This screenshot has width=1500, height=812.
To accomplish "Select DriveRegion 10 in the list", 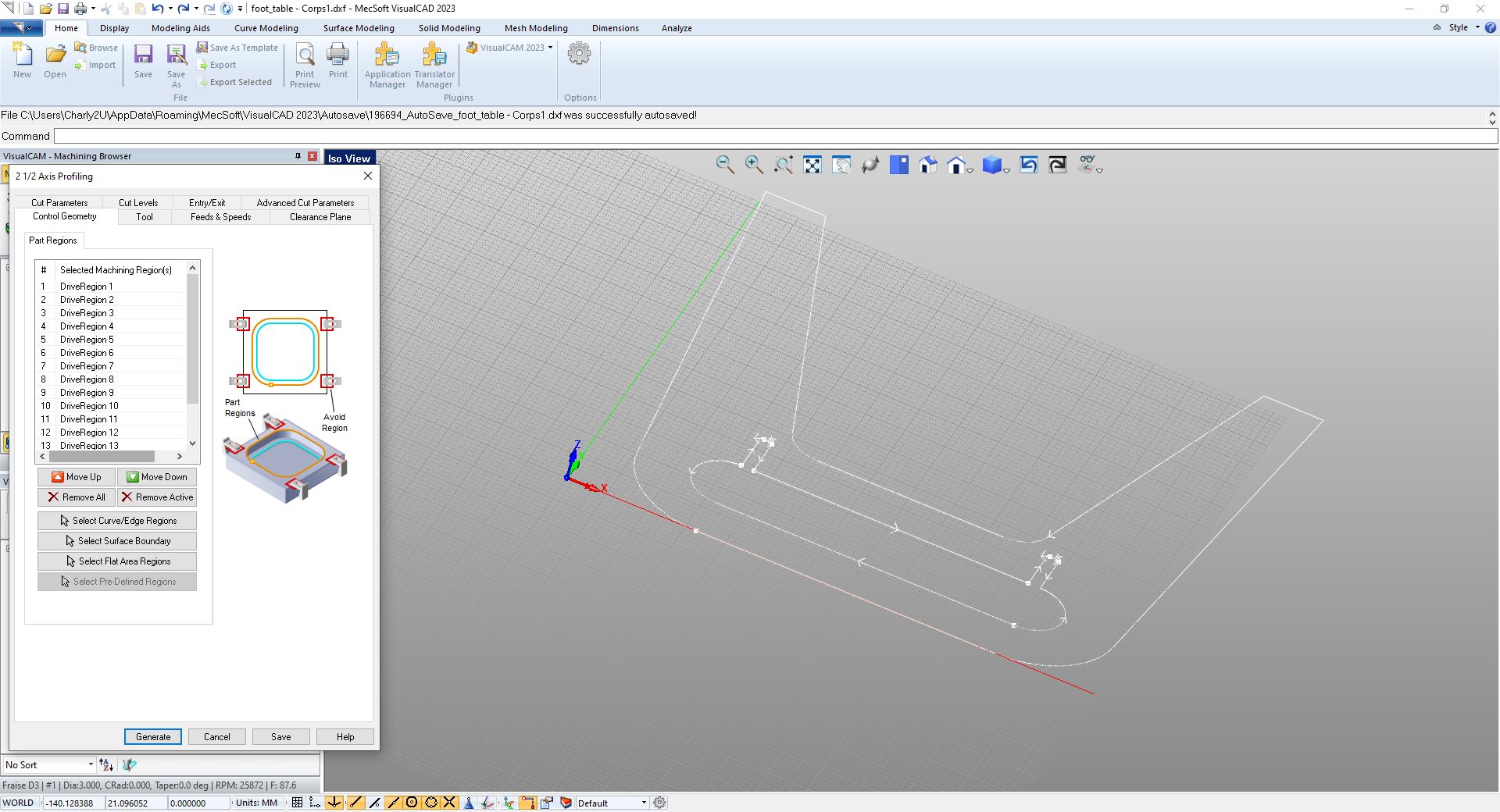I will (112, 406).
